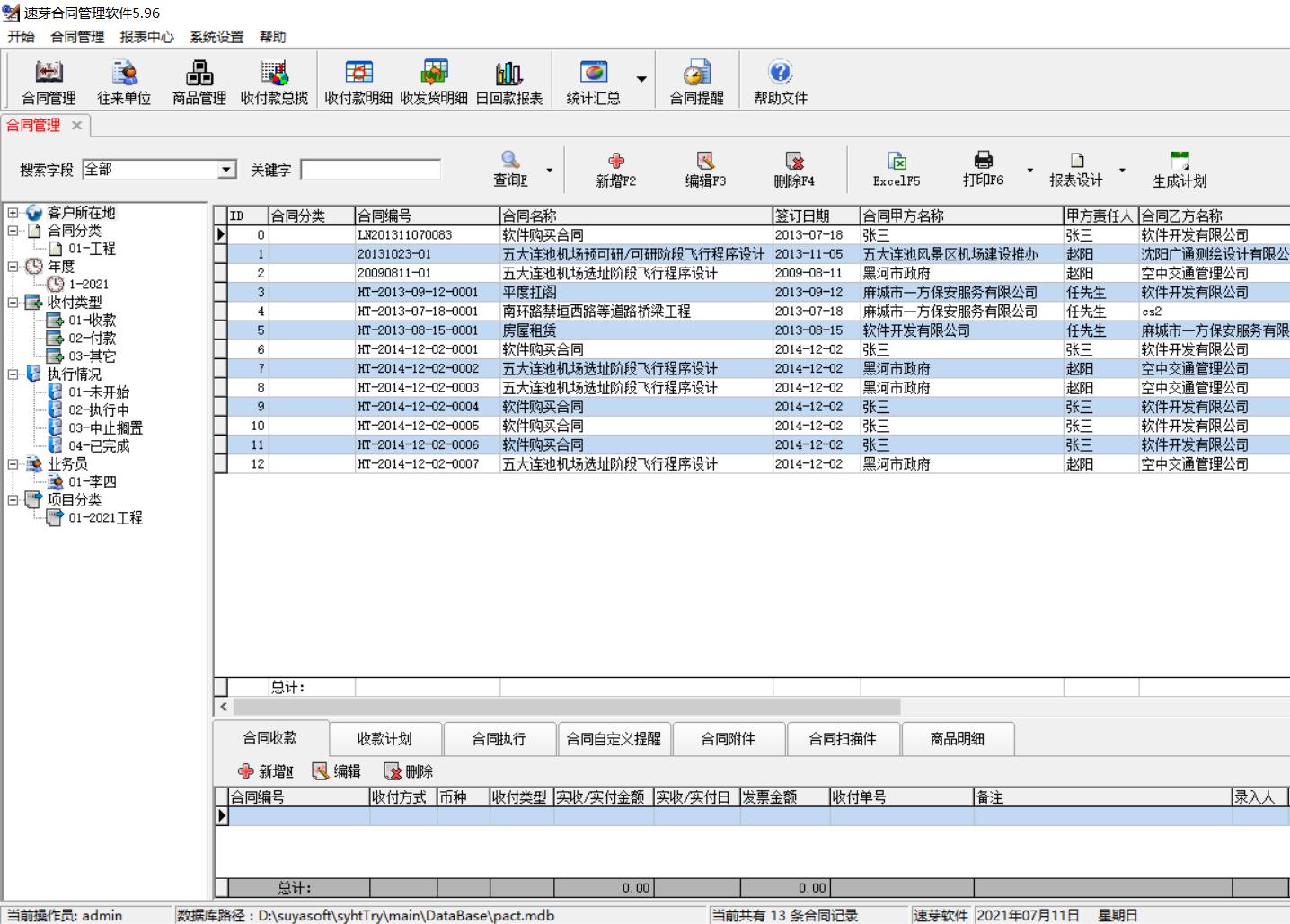The image size is (1290, 924).
Task: Open the 收付款明细 report icon
Action: tap(358, 82)
